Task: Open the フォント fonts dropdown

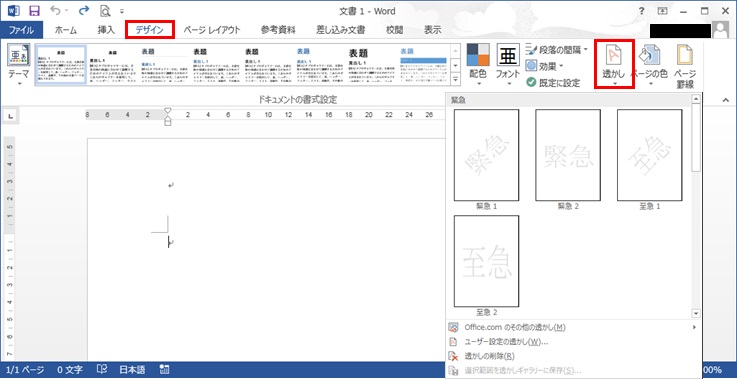Action: [x=508, y=65]
